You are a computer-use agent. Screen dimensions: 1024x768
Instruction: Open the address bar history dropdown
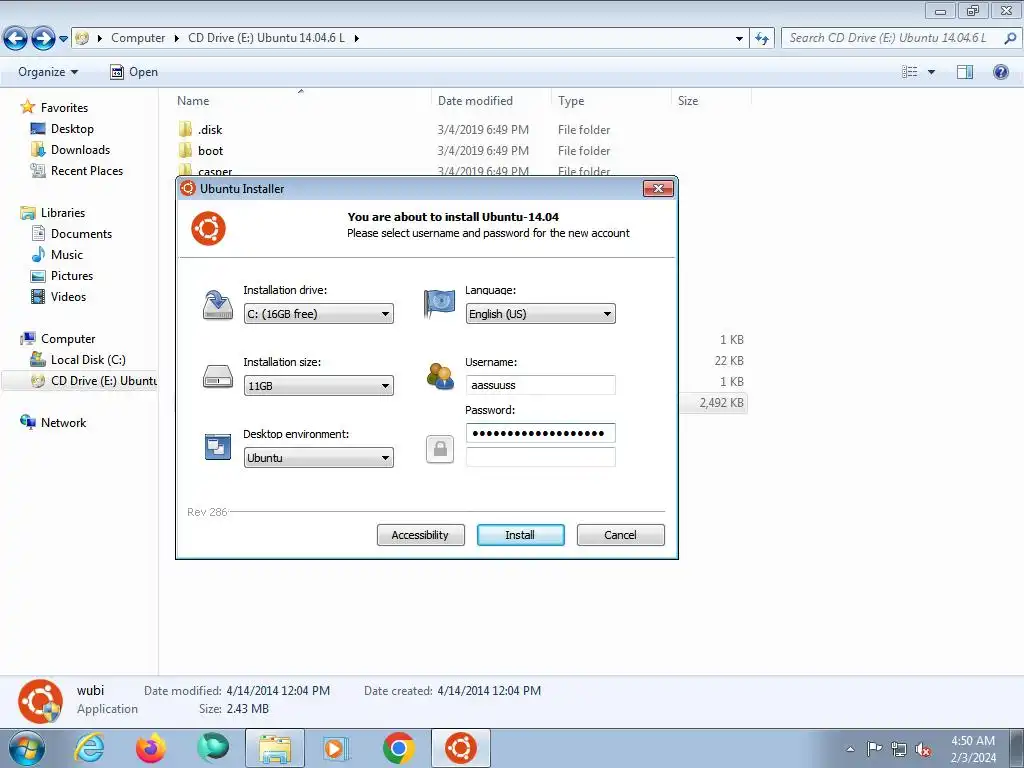[739, 39]
